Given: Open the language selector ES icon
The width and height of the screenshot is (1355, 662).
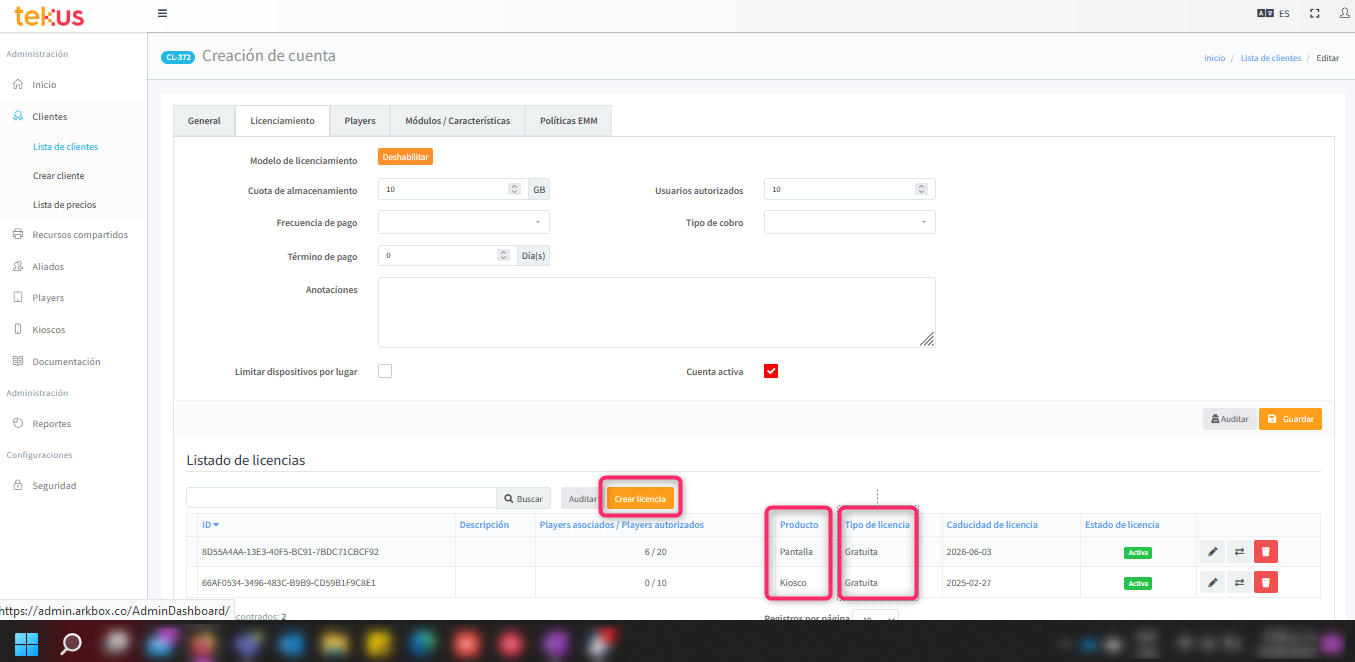Looking at the screenshot, I should [1272, 14].
